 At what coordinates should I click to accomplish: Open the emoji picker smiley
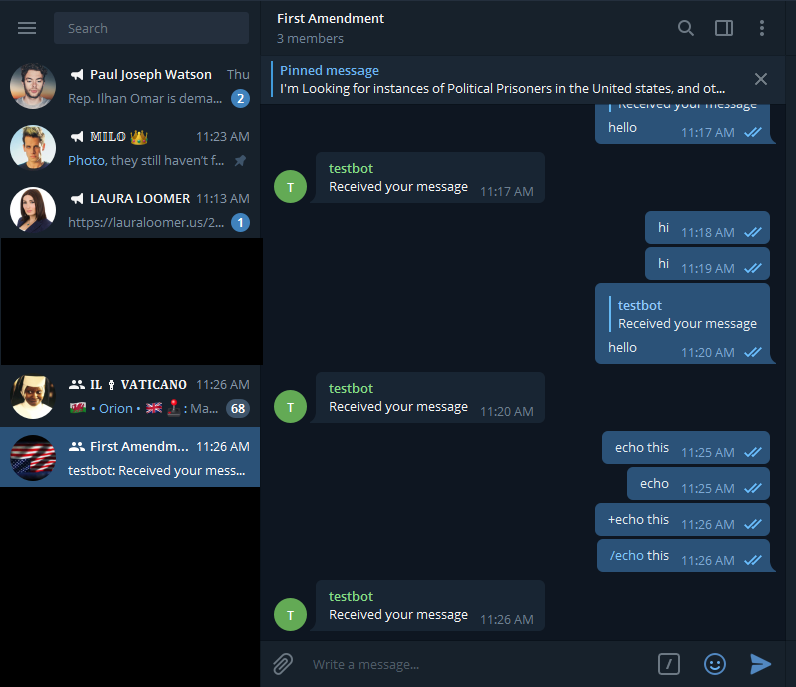(715, 664)
